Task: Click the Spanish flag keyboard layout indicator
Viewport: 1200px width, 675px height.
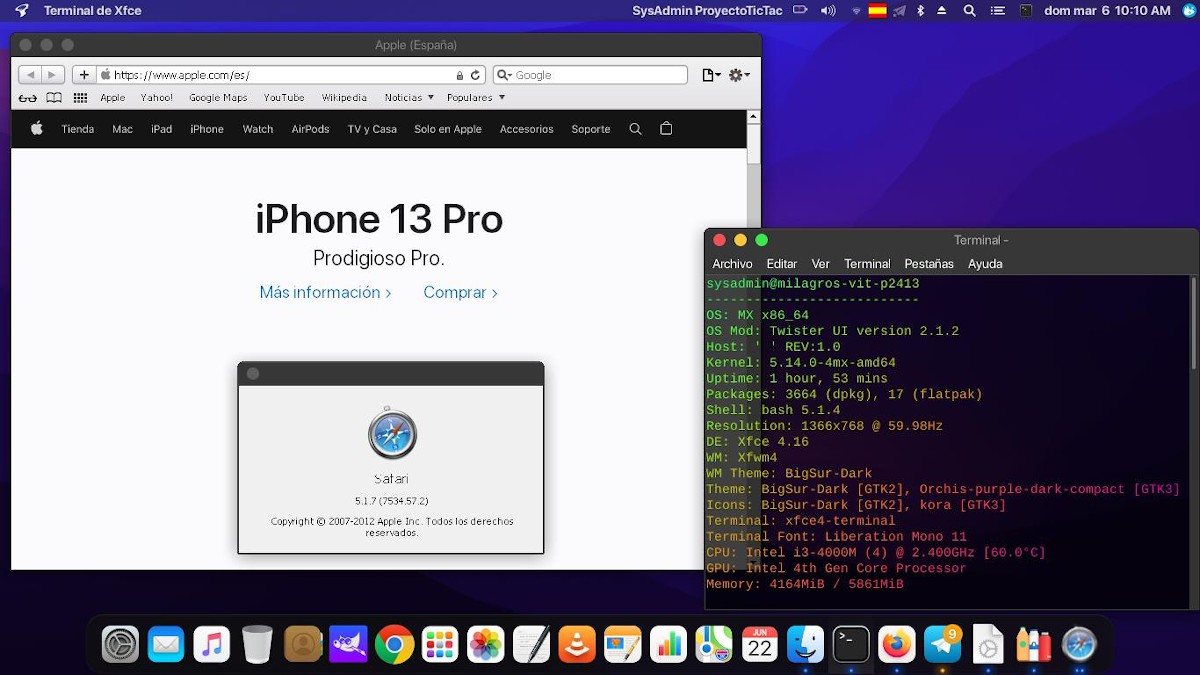Action: 877,11
